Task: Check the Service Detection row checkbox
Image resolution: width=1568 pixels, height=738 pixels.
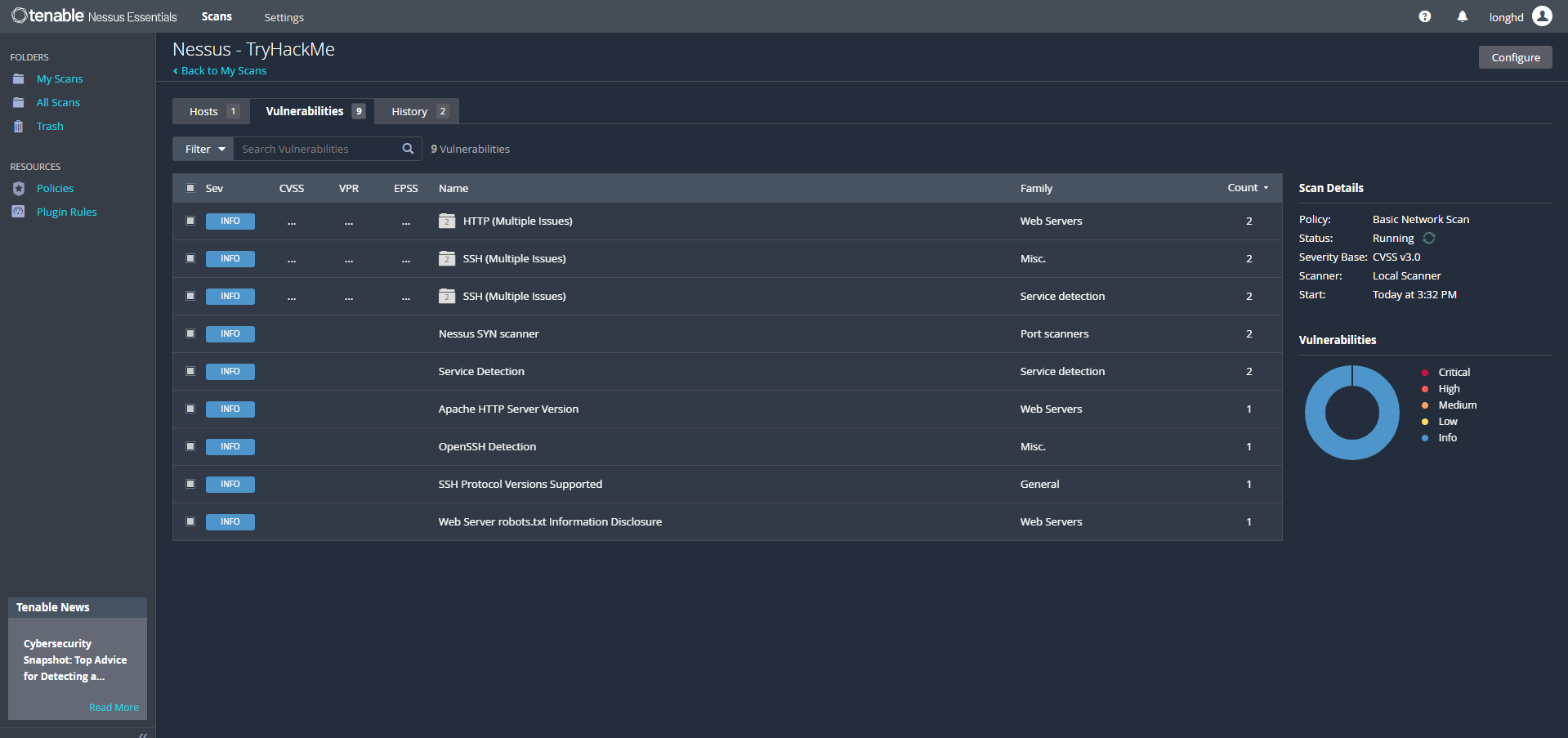Action: [x=190, y=371]
